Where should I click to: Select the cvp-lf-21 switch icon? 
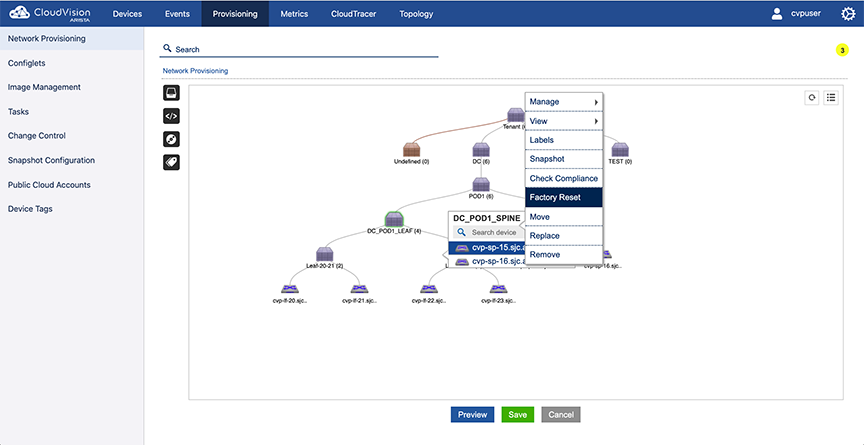[359, 289]
